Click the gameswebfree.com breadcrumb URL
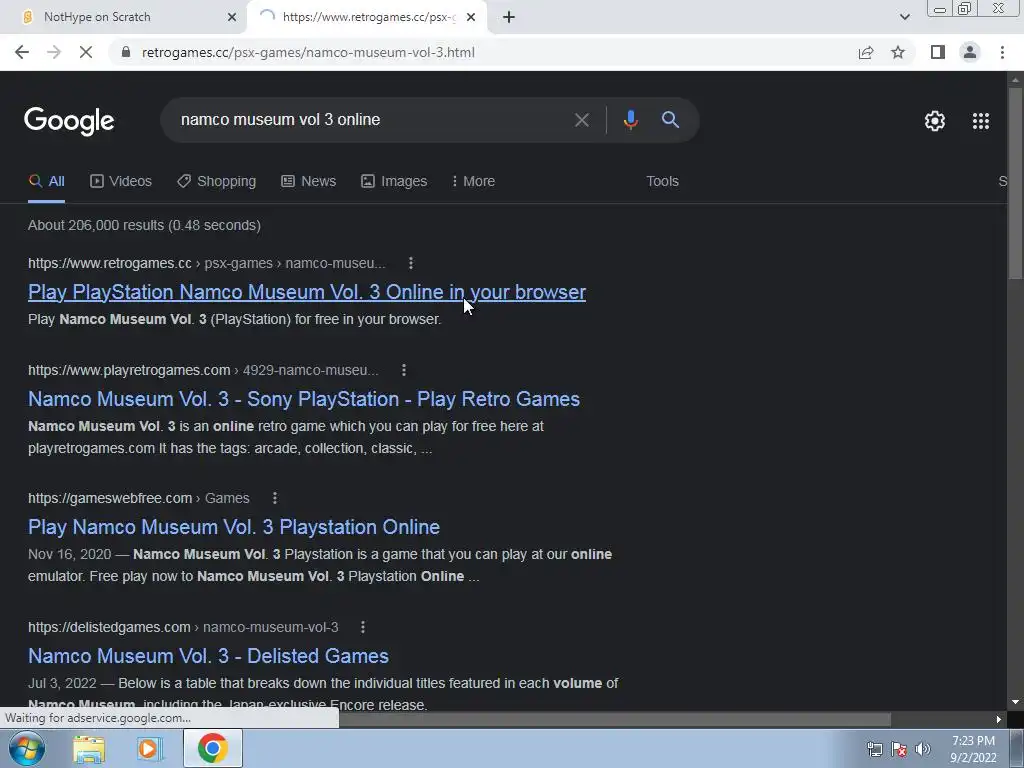The image size is (1024, 768). tap(138, 498)
